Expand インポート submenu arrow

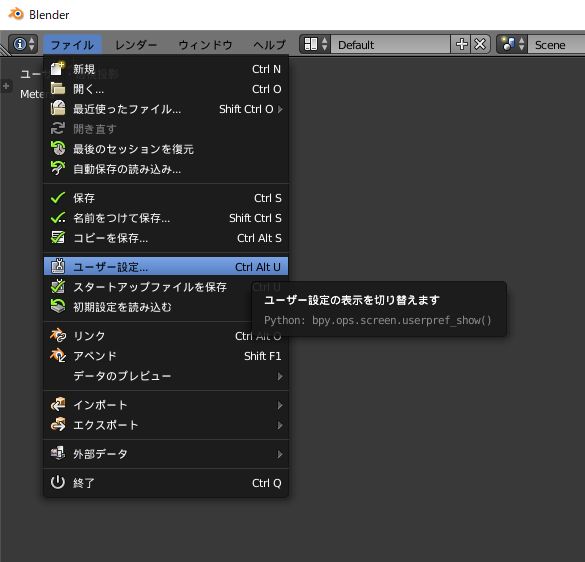coord(280,405)
